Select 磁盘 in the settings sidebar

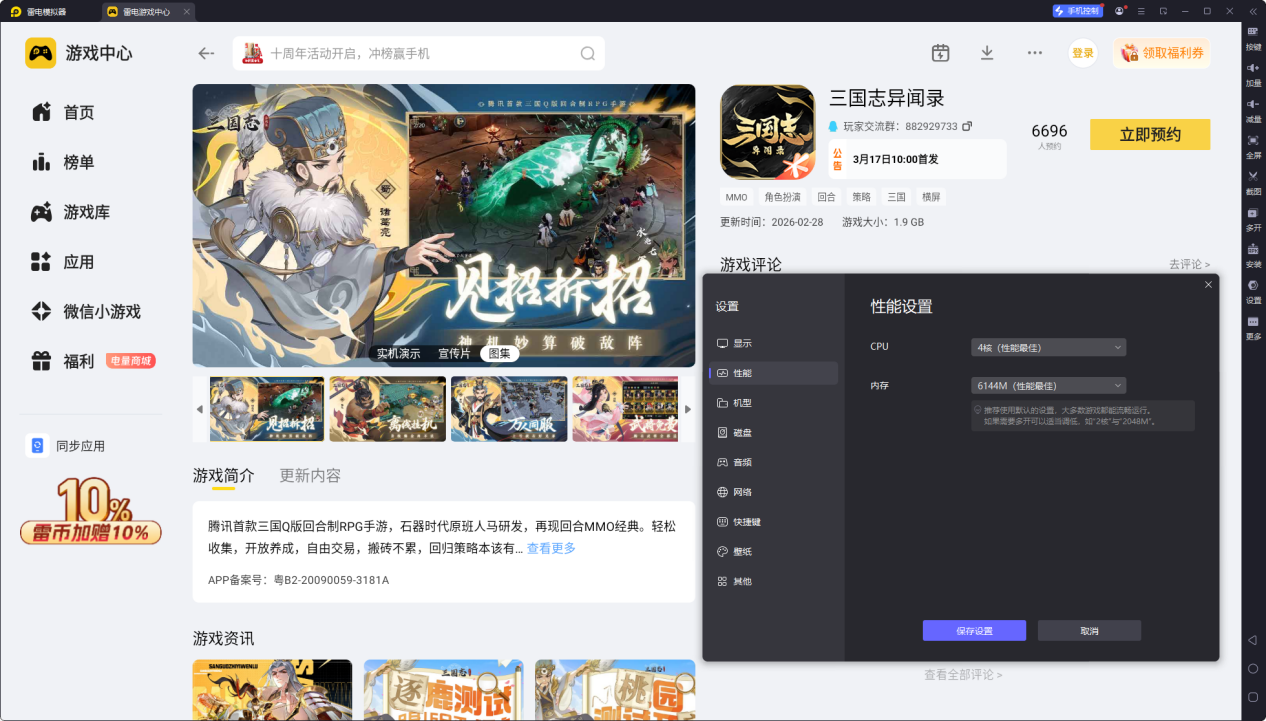tap(773, 433)
